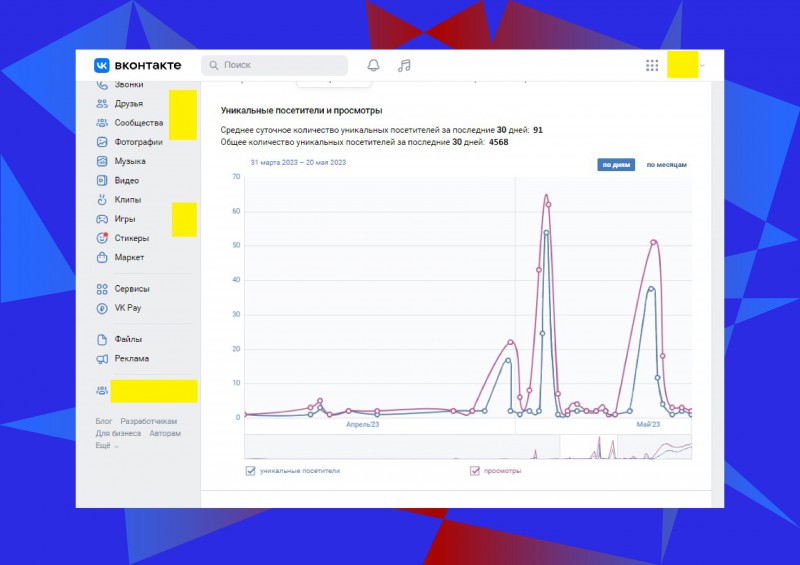Viewport: 800px width, 565px height.
Task: Expand the Ещё footer dropdown
Action: coord(107,446)
